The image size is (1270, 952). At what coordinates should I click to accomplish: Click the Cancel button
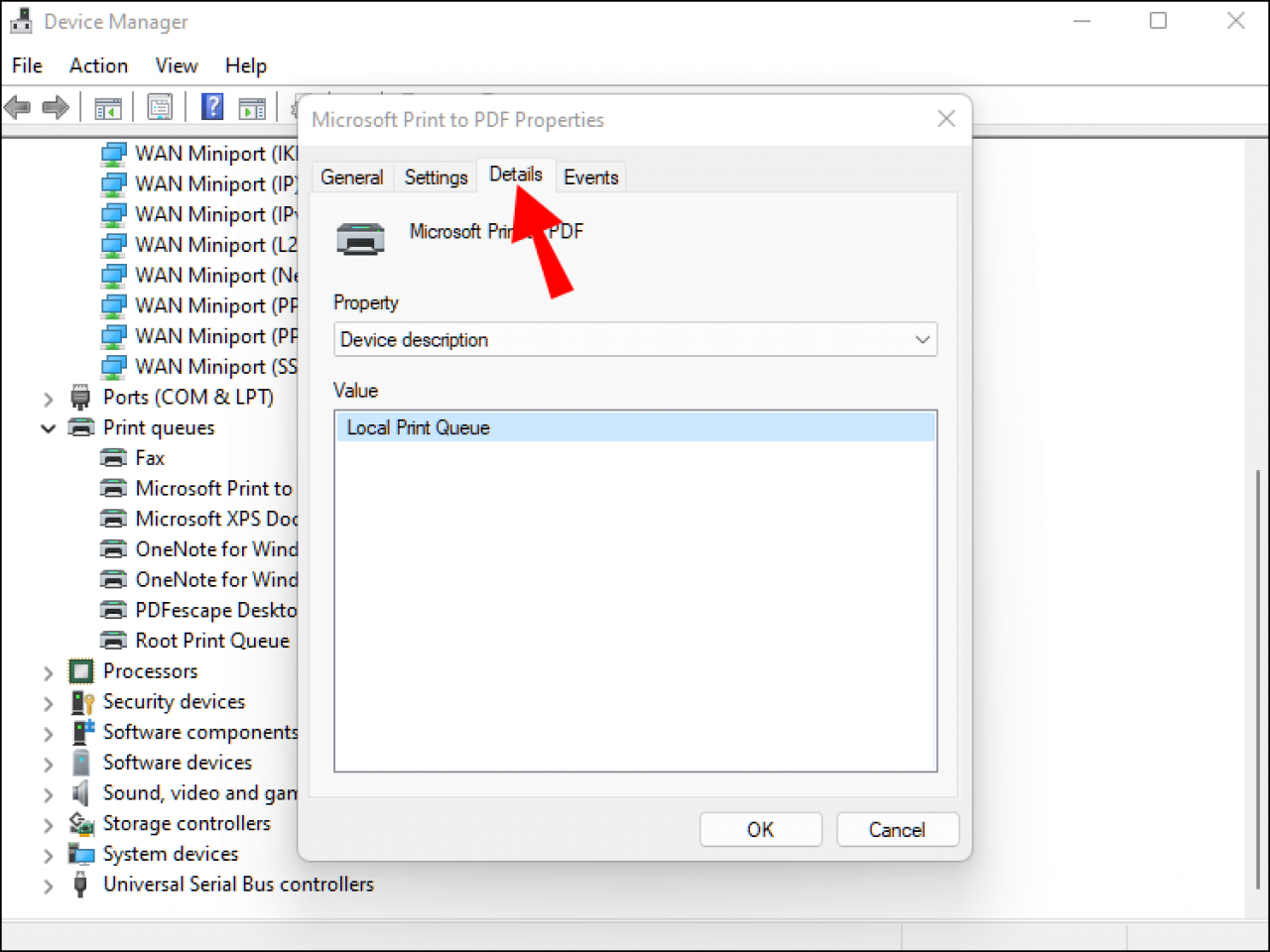point(897,829)
